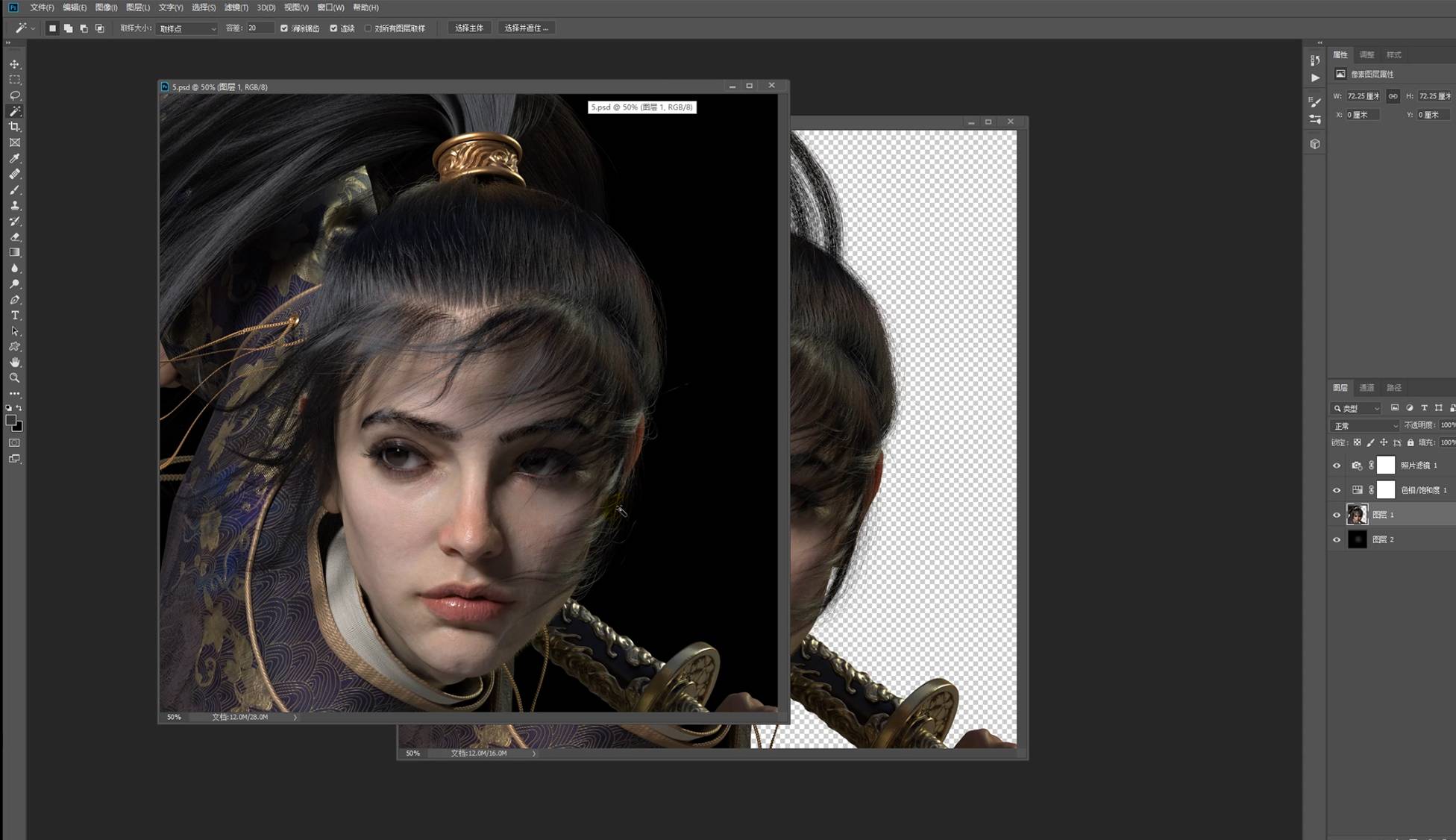The width and height of the screenshot is (1456, 840).
Task: Hide the 照片滤镜 1 layer
Action: (x=1337, y=466)
